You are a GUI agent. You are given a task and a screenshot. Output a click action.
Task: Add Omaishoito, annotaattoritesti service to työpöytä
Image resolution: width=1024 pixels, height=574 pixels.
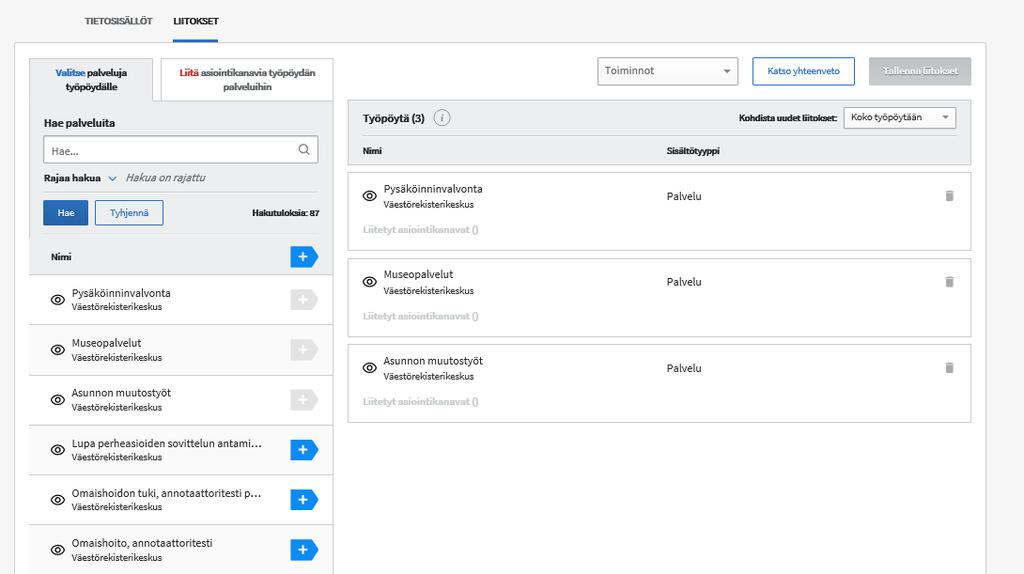point(304,550)
